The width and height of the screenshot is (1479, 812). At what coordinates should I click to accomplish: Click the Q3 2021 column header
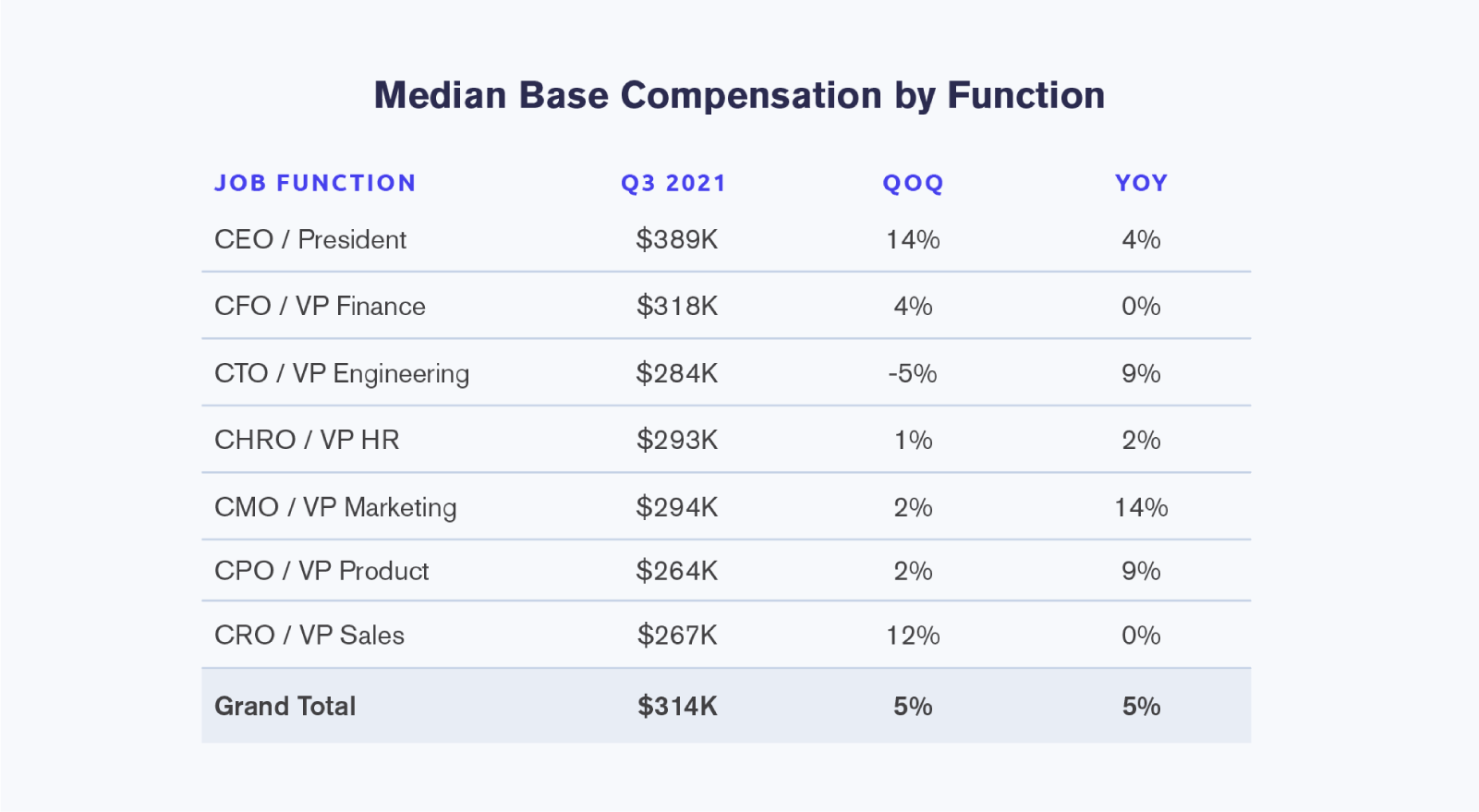tap(673, 183)
